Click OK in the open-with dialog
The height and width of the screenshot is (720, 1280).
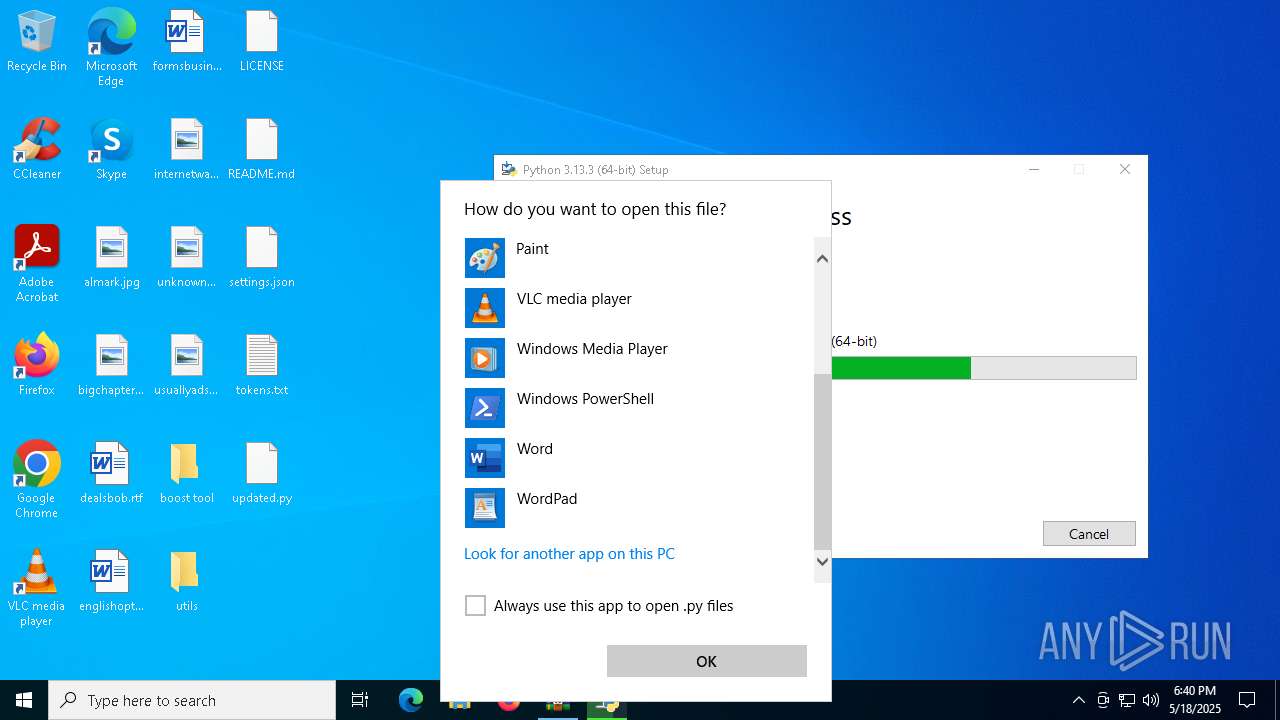(x=706, y=661)
